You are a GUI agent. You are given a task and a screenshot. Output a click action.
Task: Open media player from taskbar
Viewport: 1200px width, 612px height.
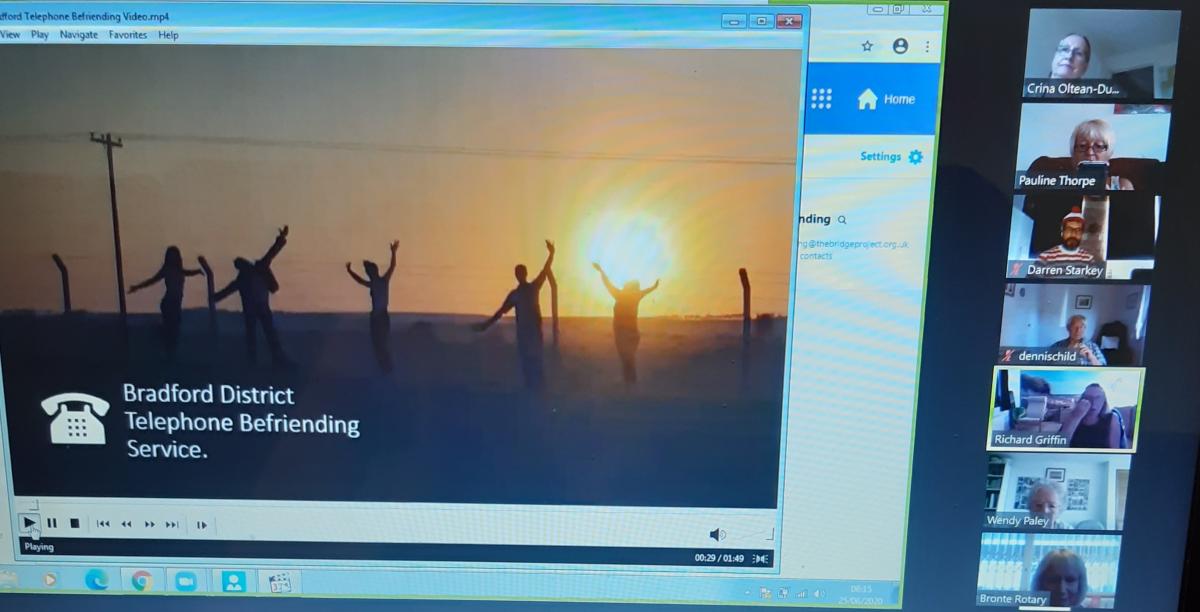tap(50, 579)
